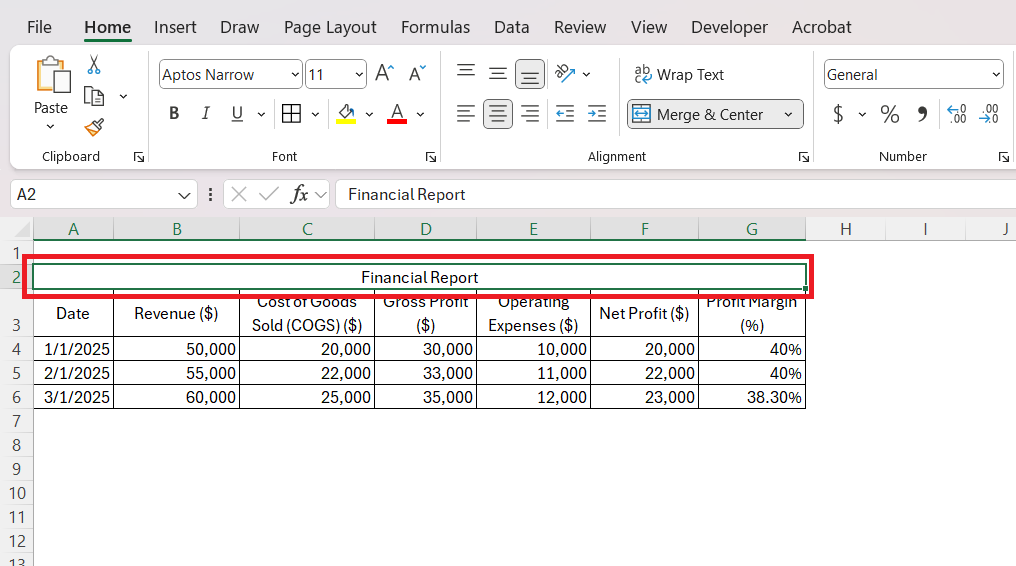
Task: Align text left in the cell
Action: (465, 114)
